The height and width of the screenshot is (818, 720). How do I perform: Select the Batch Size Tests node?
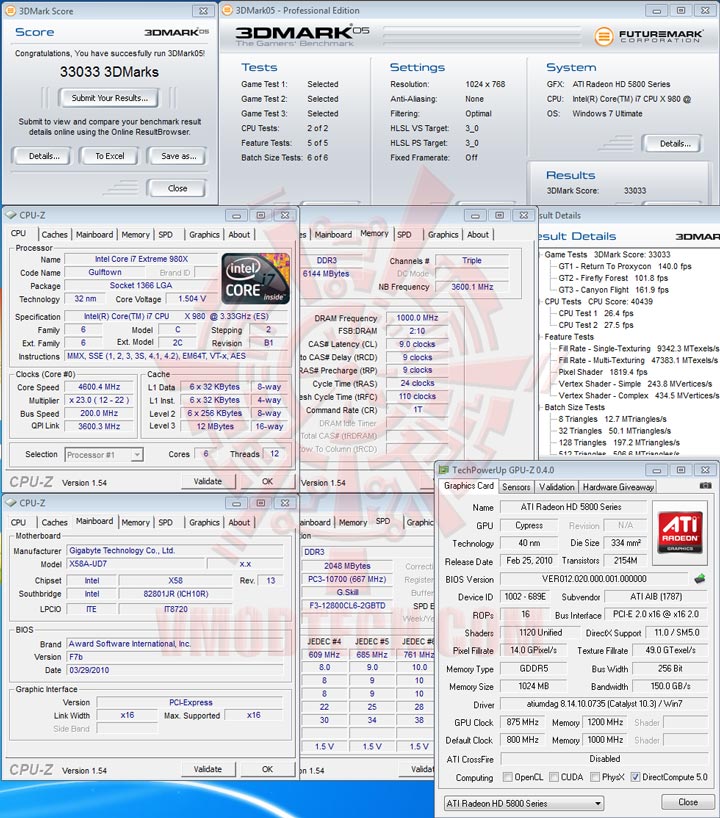(574, 407)
